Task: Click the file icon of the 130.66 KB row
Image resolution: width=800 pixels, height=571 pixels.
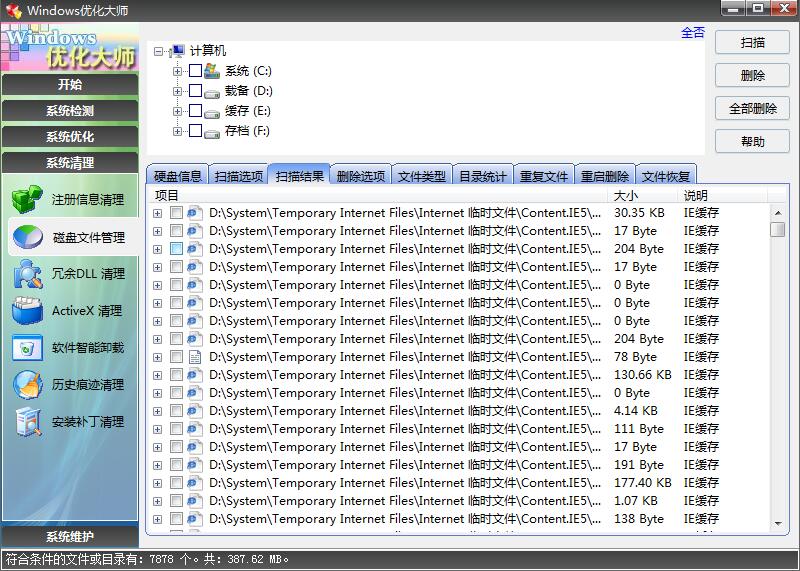Action: [x=194, y=375]
